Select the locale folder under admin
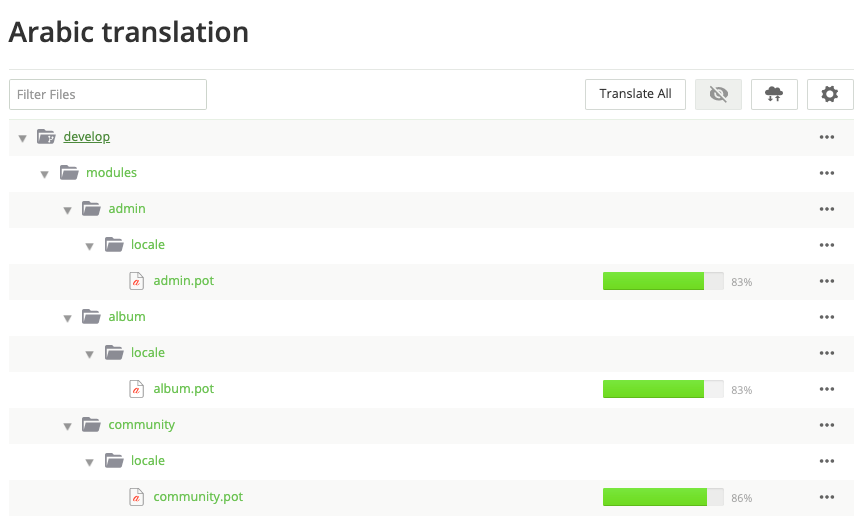The height and width of the screenshot is (519, 860). point(148,245)
